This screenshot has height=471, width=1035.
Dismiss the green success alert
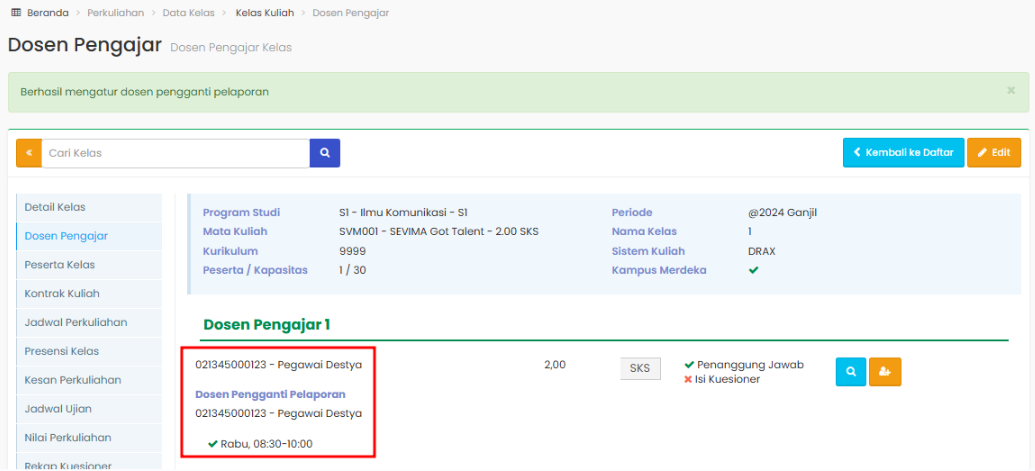coord(1010,90)
